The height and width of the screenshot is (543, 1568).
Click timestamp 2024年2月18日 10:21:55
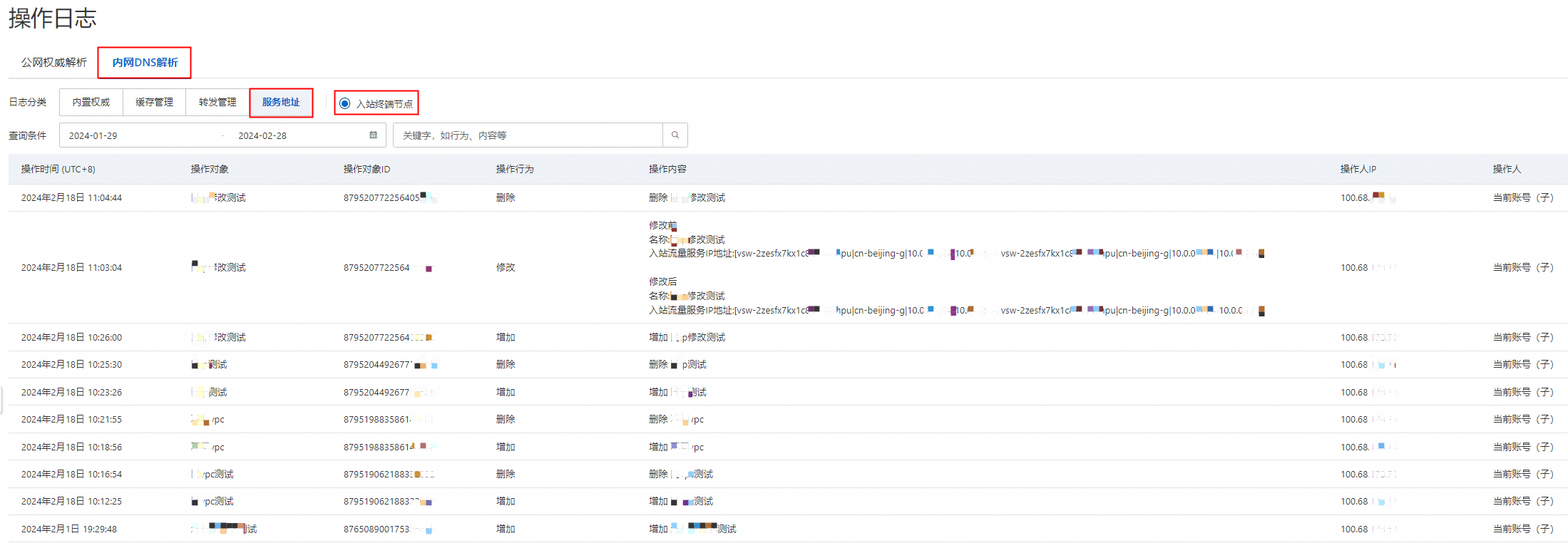71,419
